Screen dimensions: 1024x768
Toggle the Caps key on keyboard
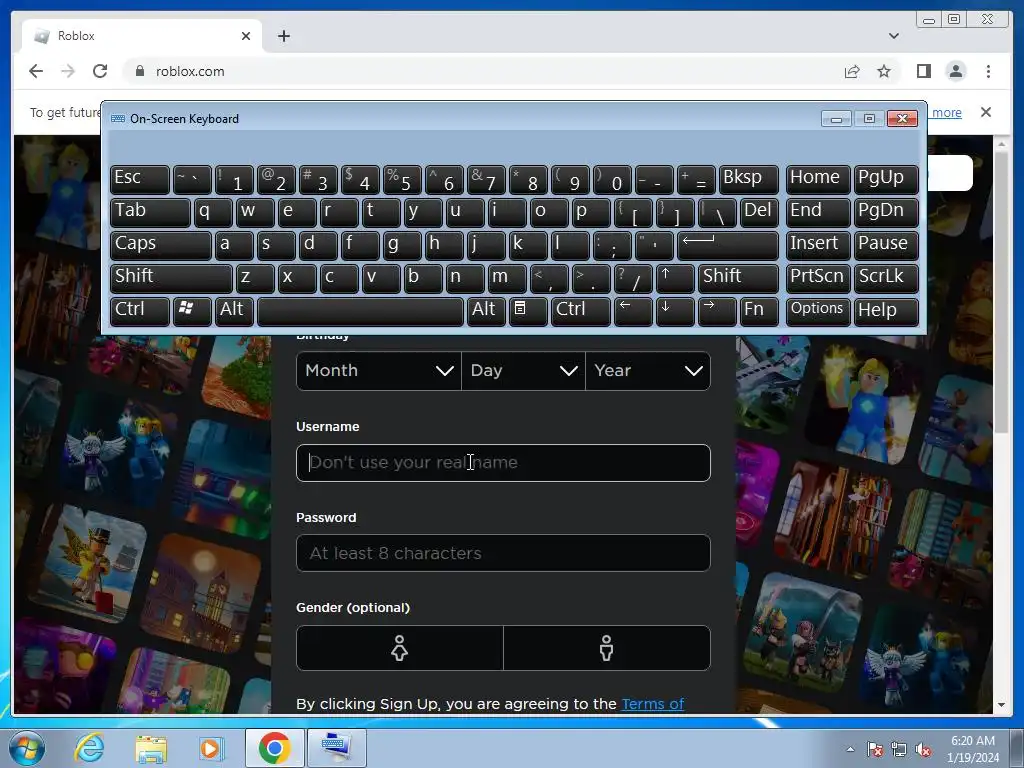(161, 246)
